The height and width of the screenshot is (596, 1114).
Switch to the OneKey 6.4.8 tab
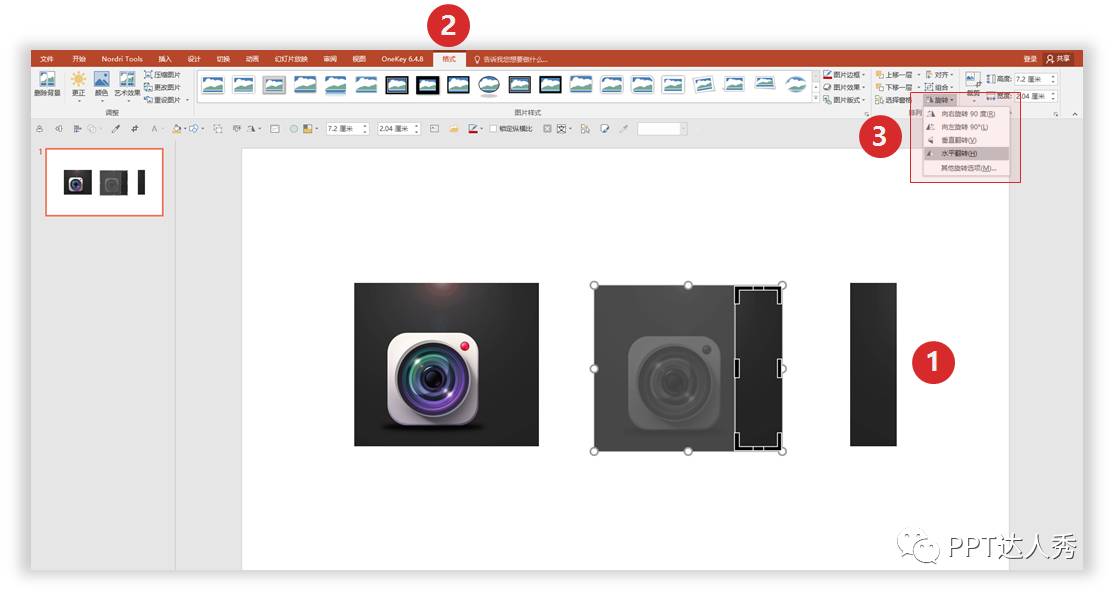click(402, 59)
